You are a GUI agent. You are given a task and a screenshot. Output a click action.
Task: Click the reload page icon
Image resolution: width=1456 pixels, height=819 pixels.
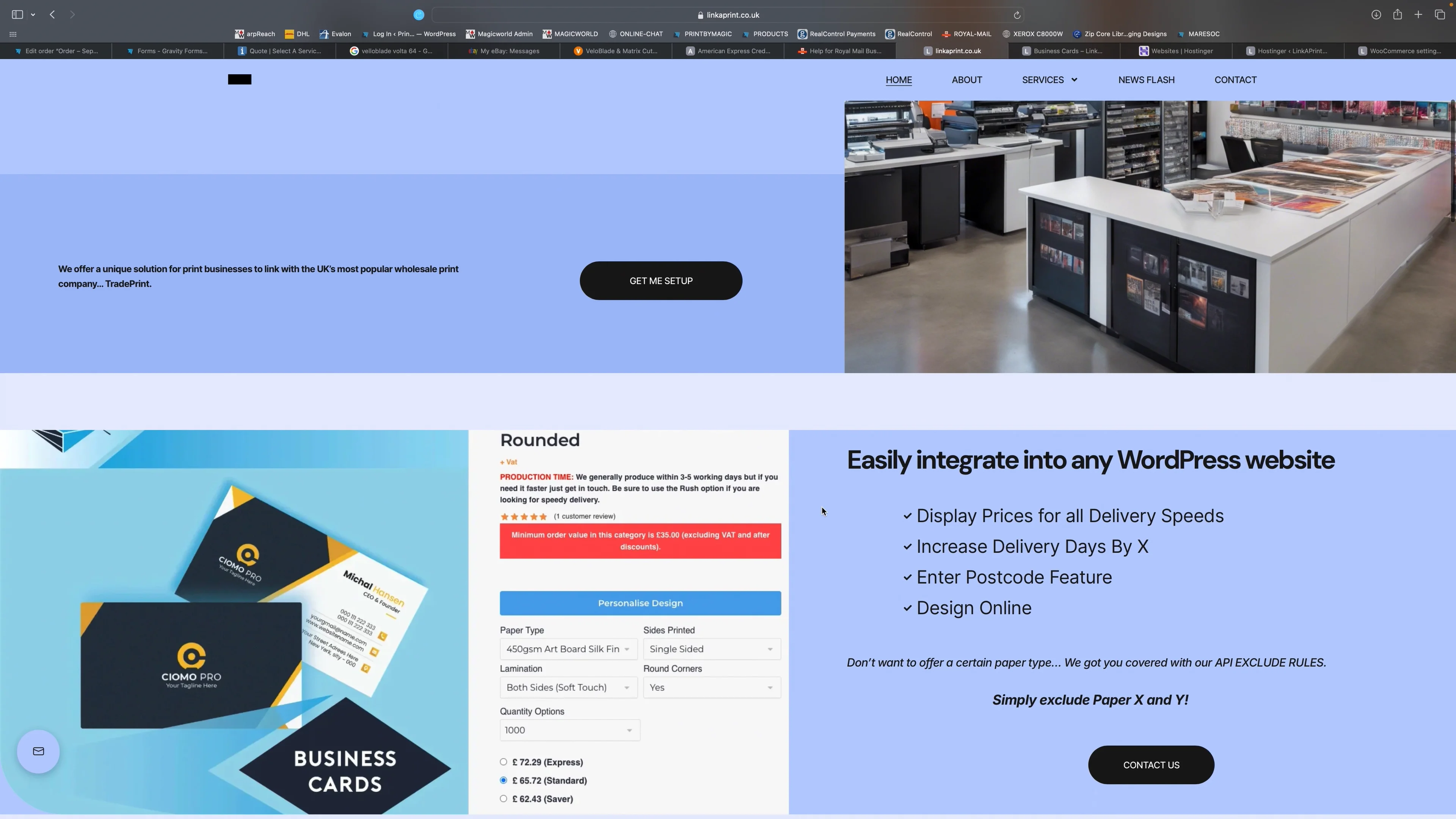click(x=1016, y=15)
